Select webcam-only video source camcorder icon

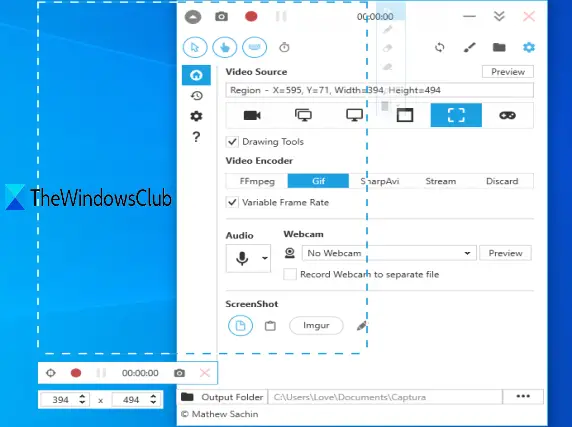coord(252,115)
